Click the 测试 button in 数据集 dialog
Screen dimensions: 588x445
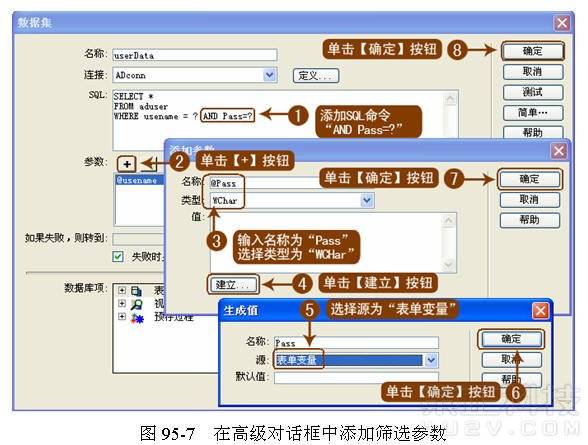coord(532,92)
